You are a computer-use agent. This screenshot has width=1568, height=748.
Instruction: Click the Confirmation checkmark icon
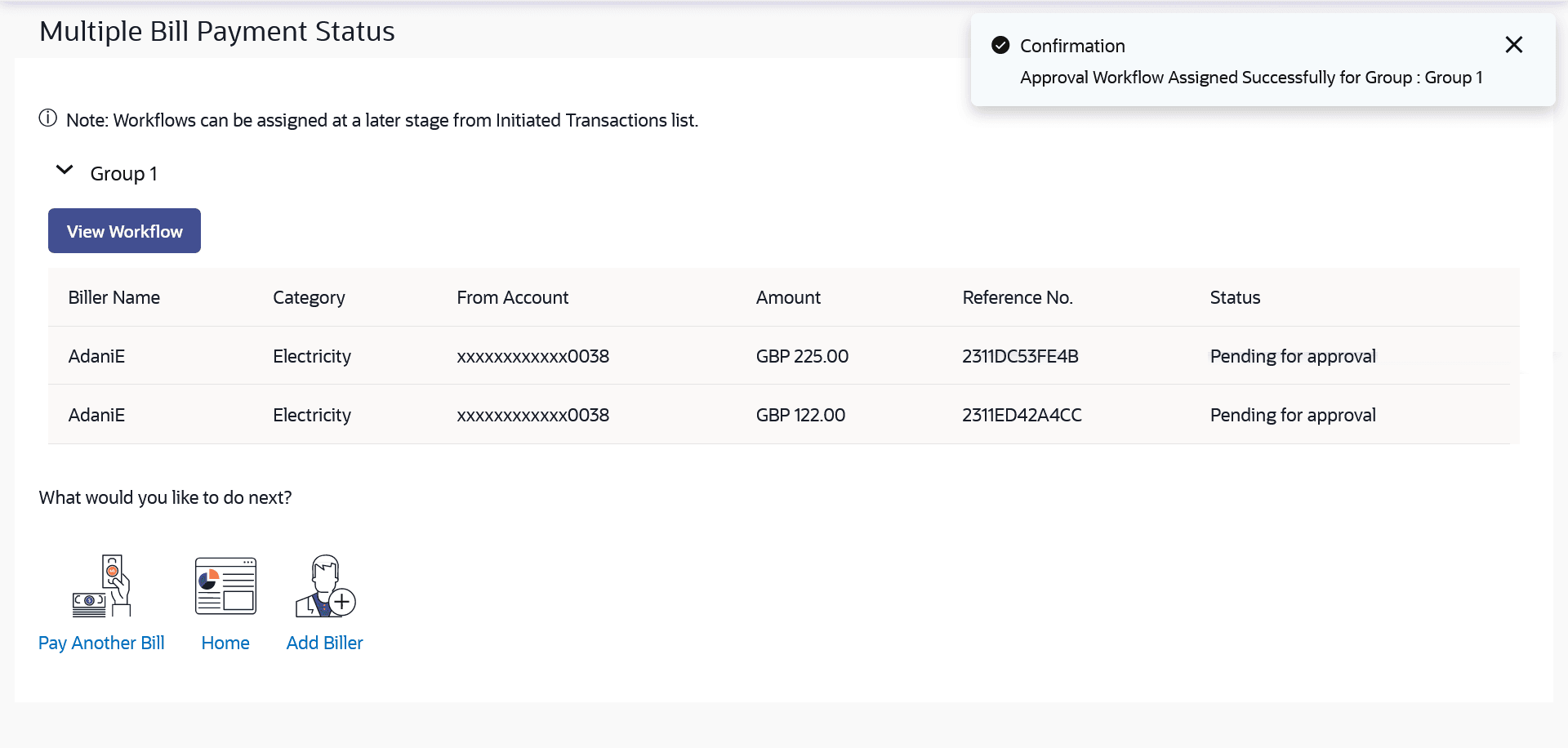1000,46
